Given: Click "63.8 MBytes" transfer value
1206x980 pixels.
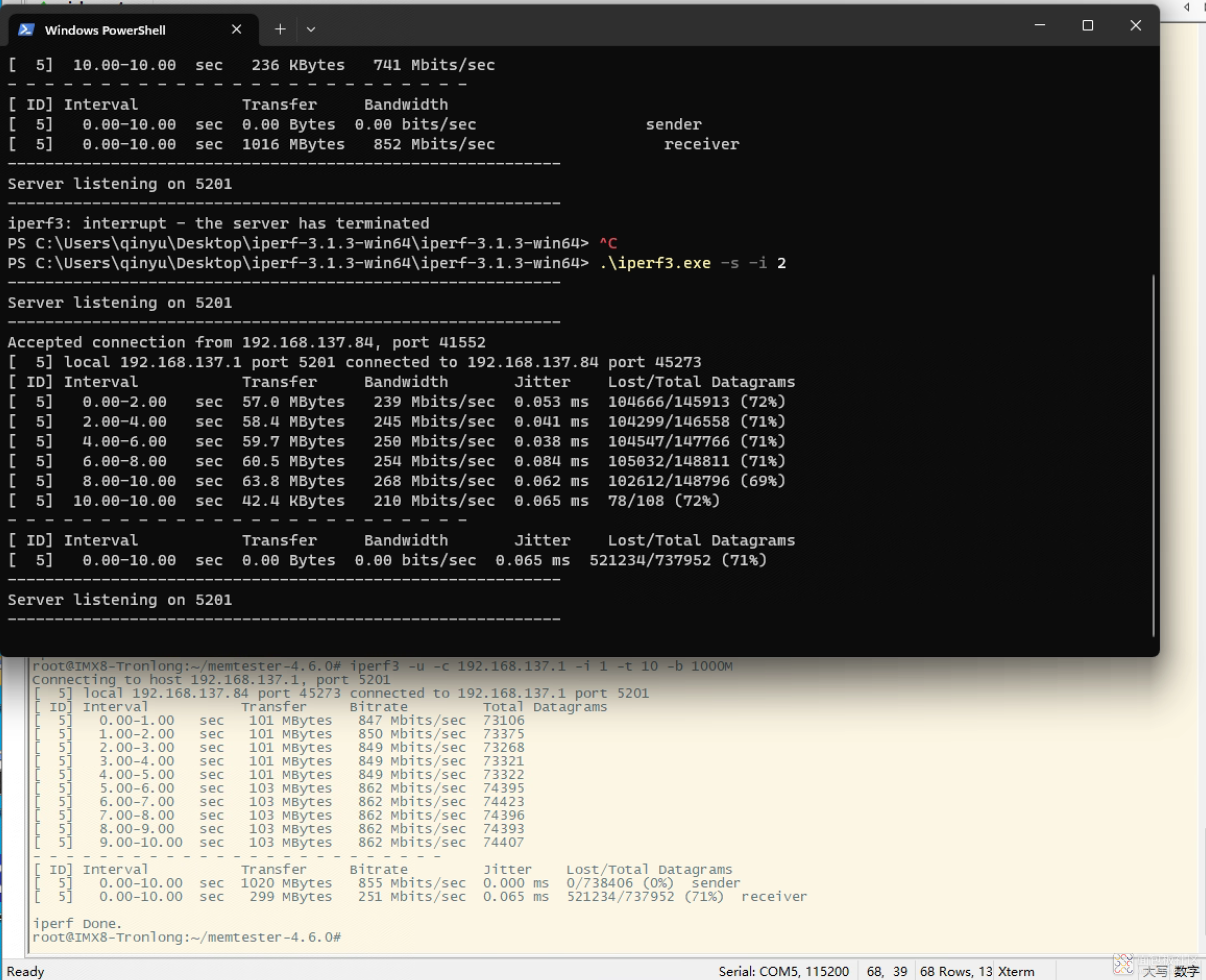Looking at the screenshot, I should point(293,481).
